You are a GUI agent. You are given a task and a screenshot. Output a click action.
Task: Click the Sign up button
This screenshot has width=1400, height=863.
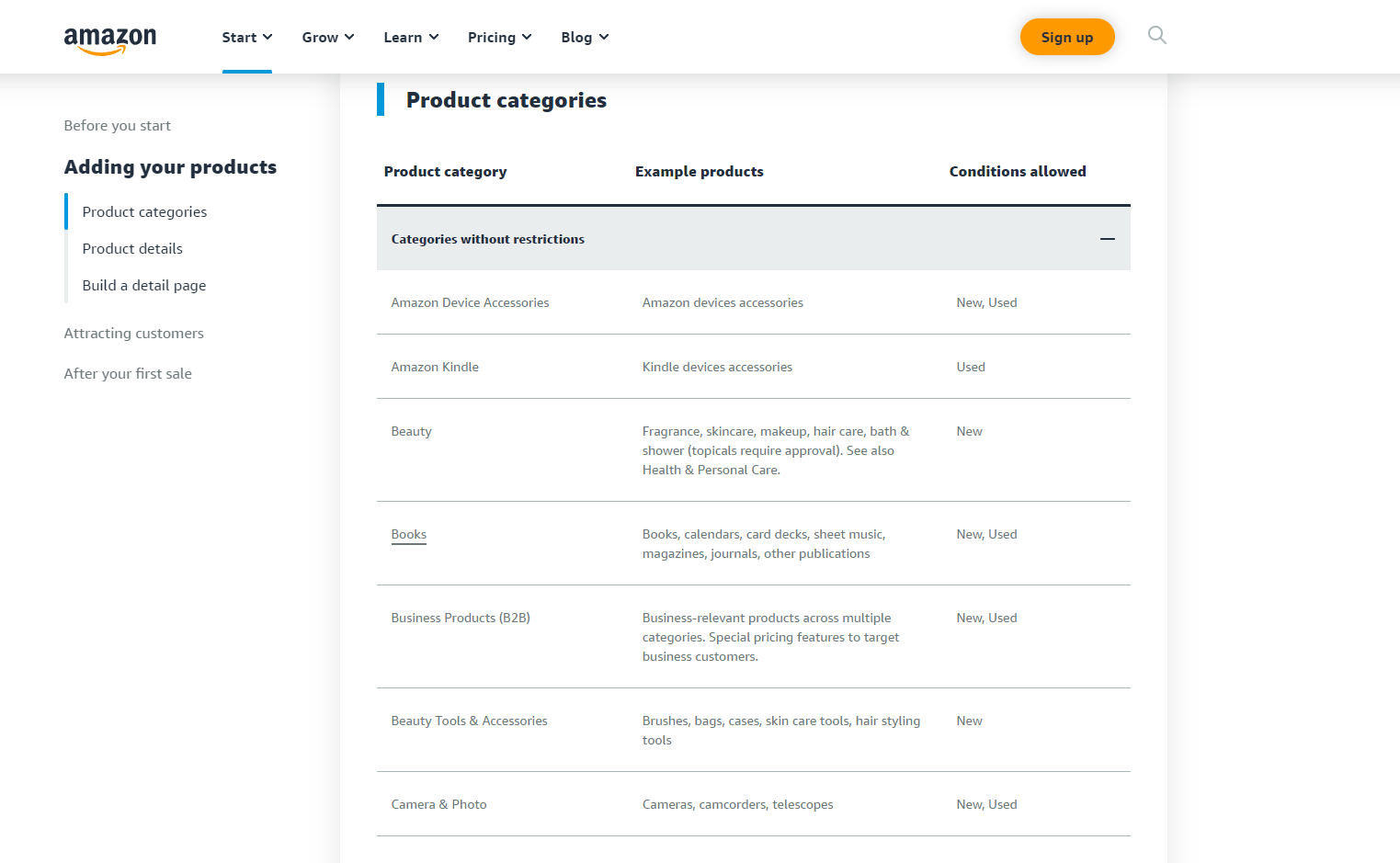click(1066, 38)
